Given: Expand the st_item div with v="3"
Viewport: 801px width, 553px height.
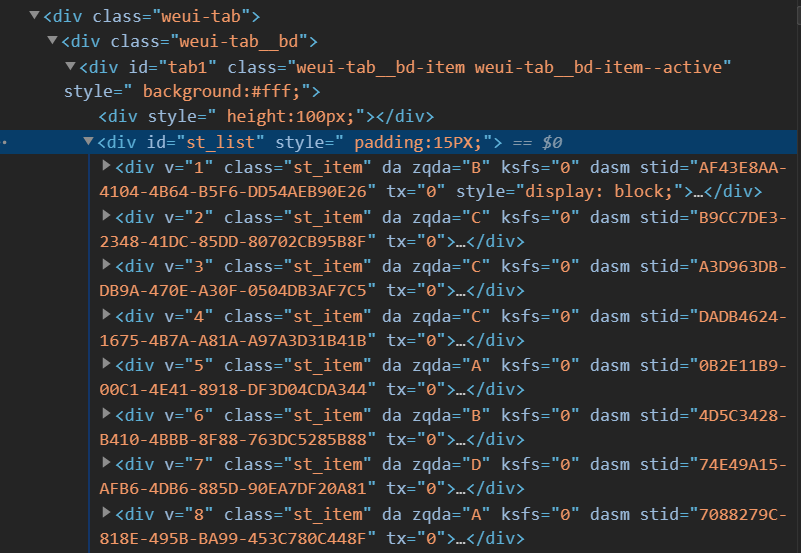Looking at the screenshot, I should 108,266.
